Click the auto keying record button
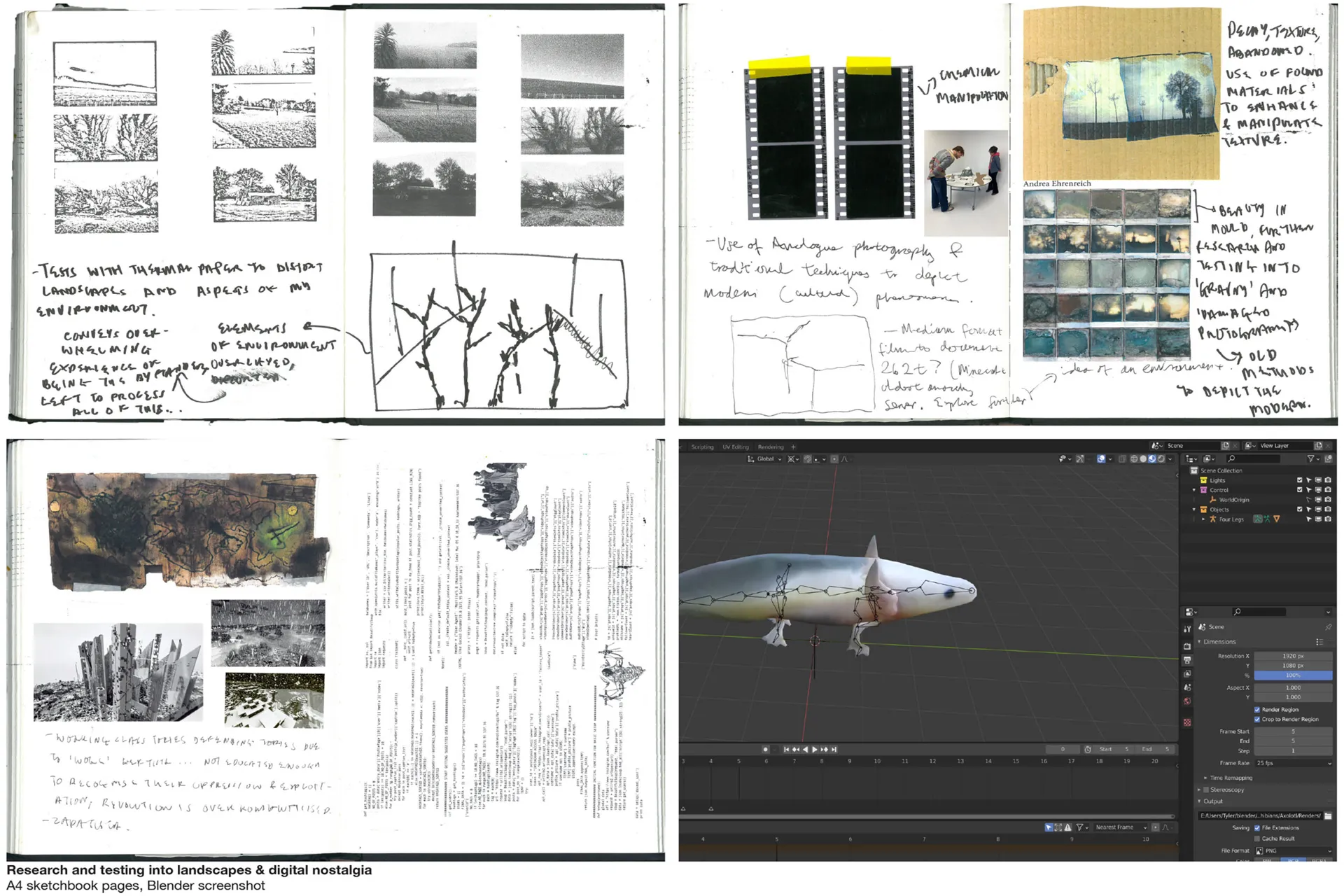1344x896 pixels. tap(765, 750)
